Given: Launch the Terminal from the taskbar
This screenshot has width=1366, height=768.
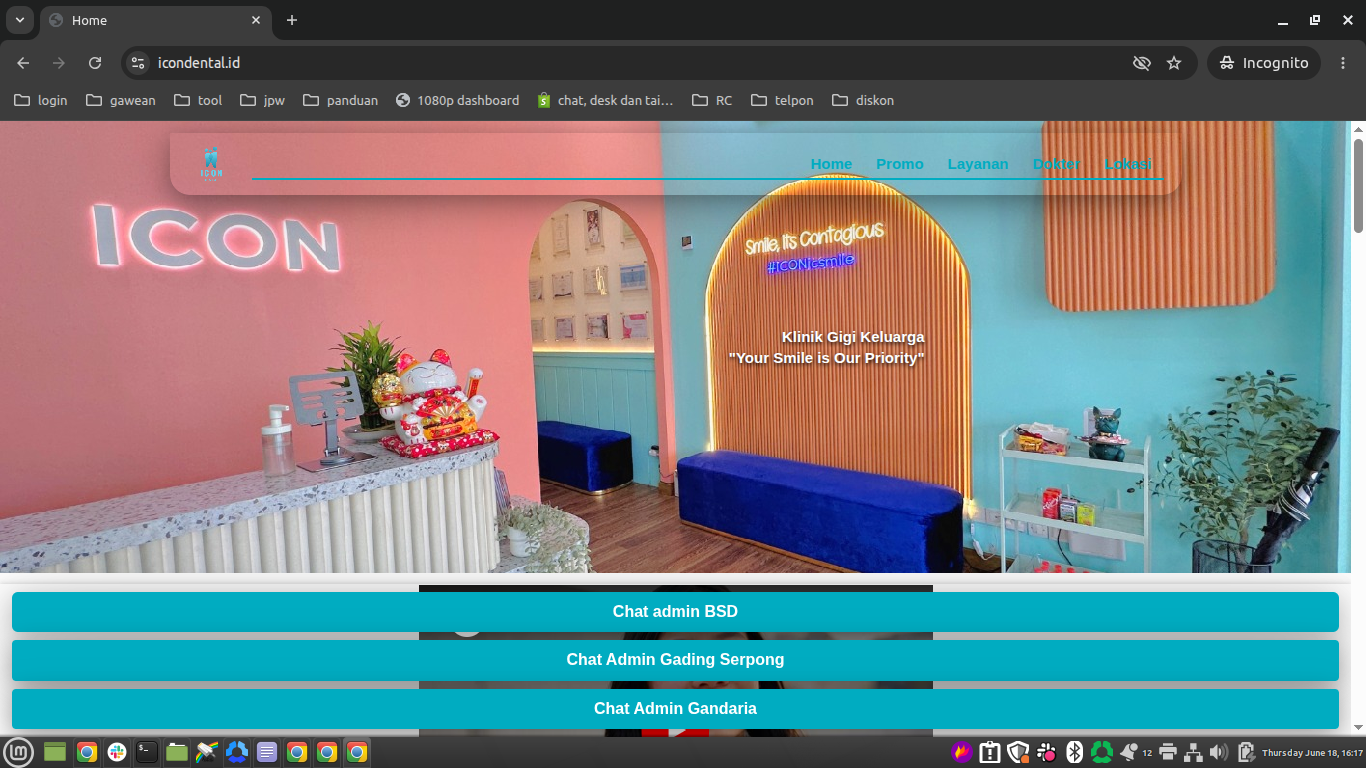Looking at the screenshot, I should pyautogui.click(x=147, y=752).
